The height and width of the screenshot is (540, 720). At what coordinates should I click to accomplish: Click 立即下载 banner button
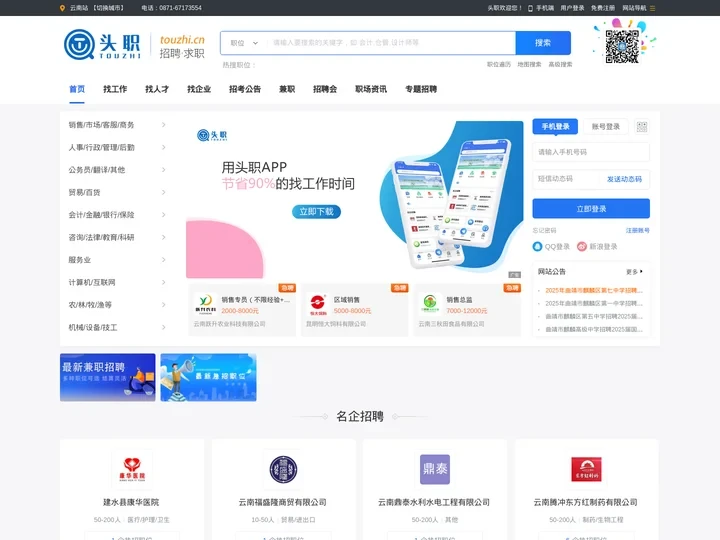pos(316,212)
